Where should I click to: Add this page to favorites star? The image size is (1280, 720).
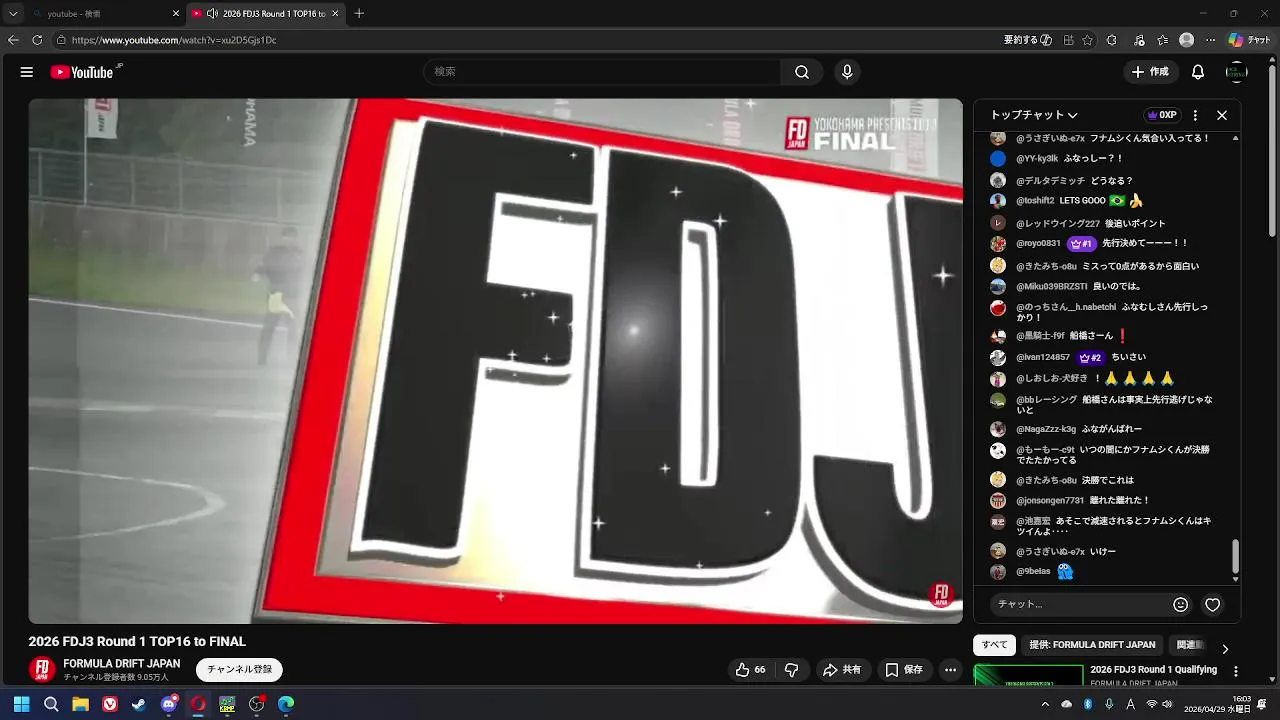pyautogui.click(x=1088, y=40)
